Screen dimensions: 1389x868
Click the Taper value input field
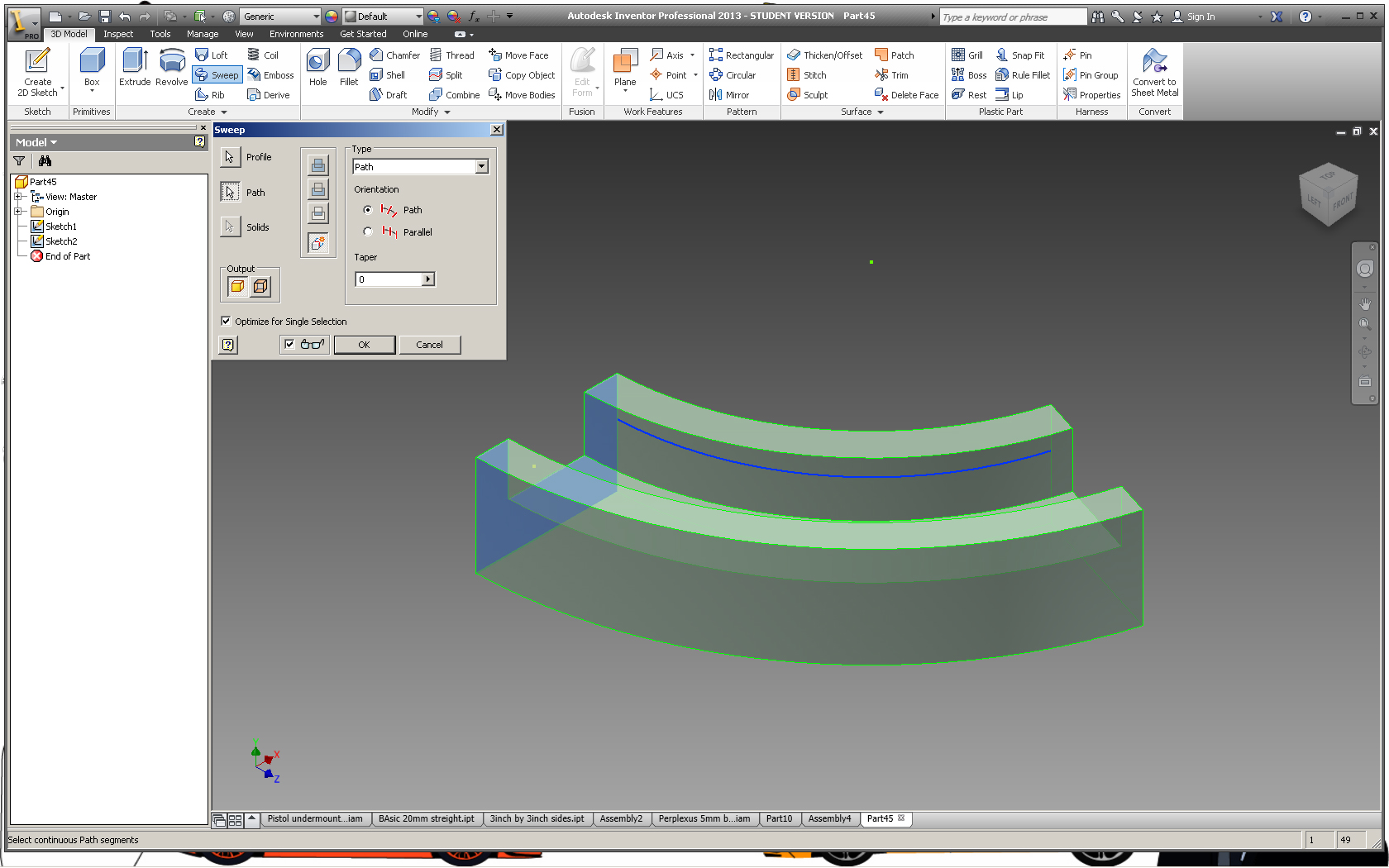click(x=389, y=279)
